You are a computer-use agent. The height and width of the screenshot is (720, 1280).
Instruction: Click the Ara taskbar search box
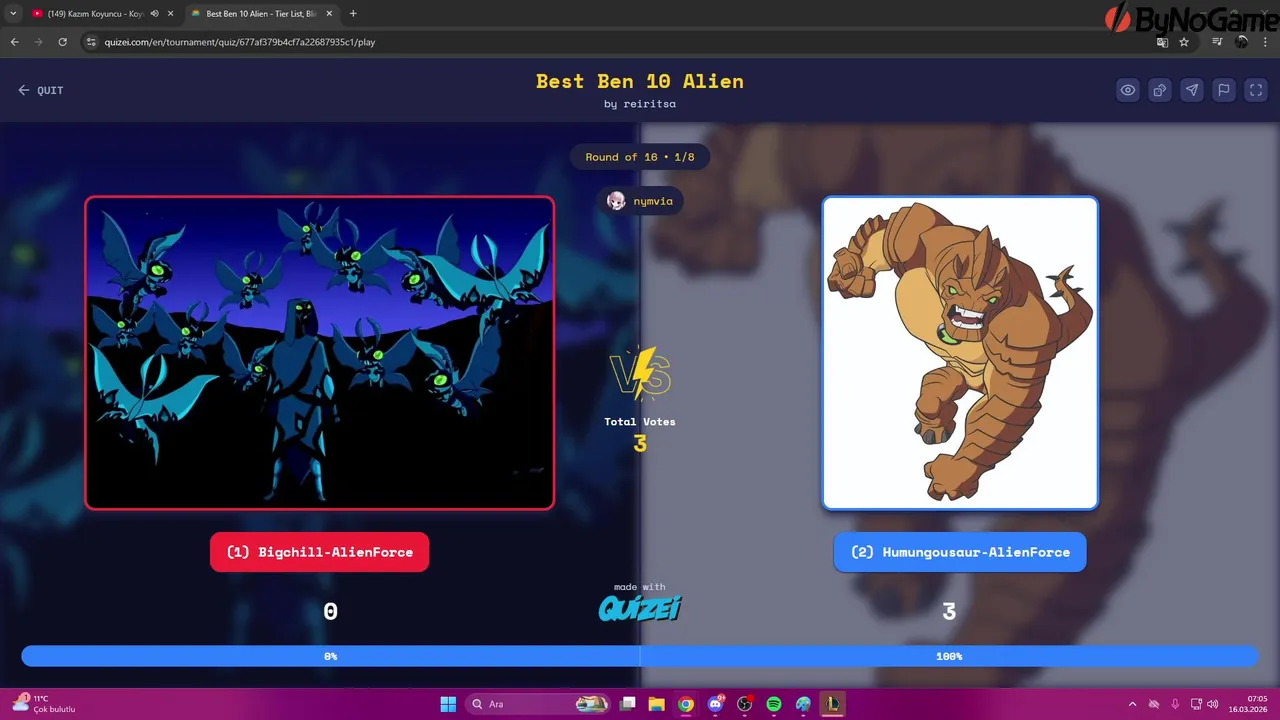click(540, 704)
